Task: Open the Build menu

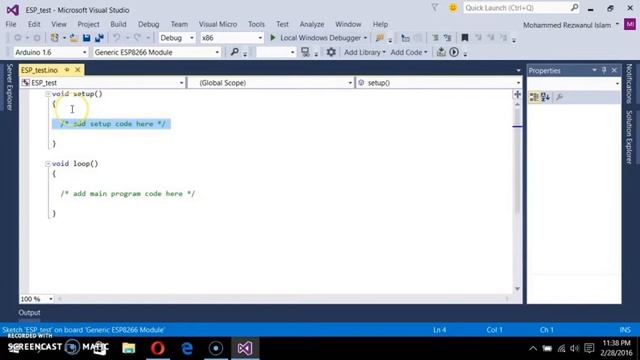Action: (x=118, y=24)
